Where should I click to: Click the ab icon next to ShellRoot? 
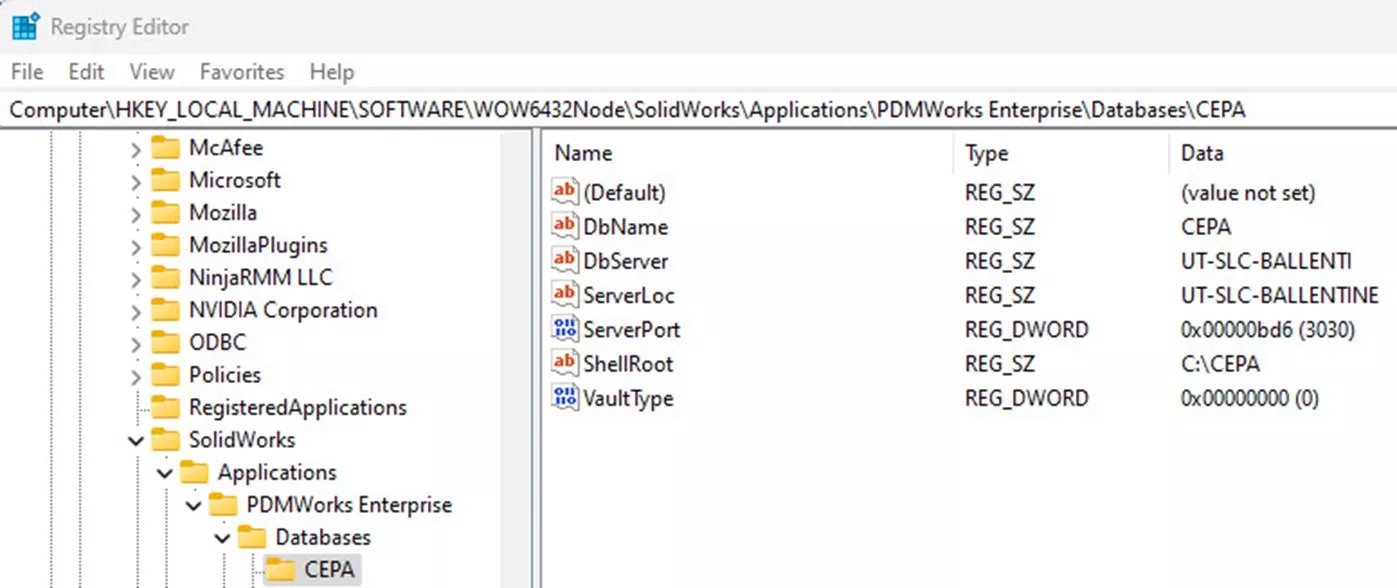[x=564, y=364]
